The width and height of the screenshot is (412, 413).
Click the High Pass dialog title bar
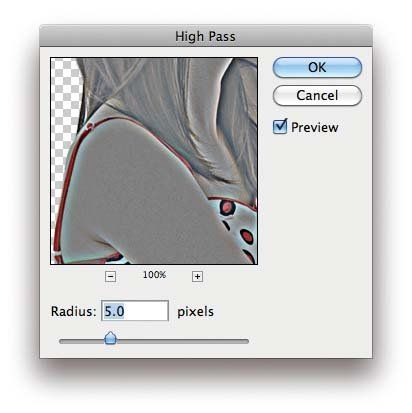(206, 36)
